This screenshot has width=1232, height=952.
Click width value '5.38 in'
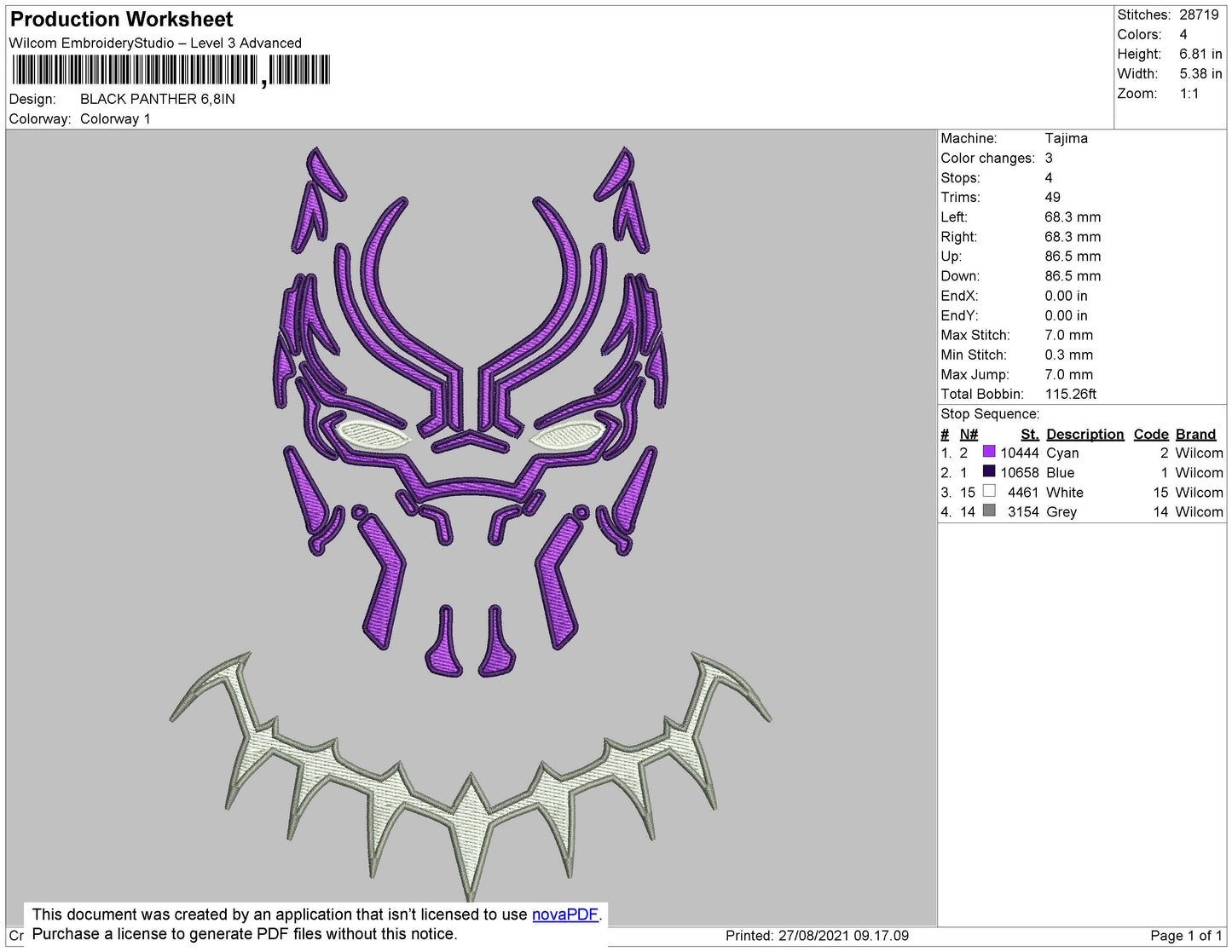[1200, 73]
